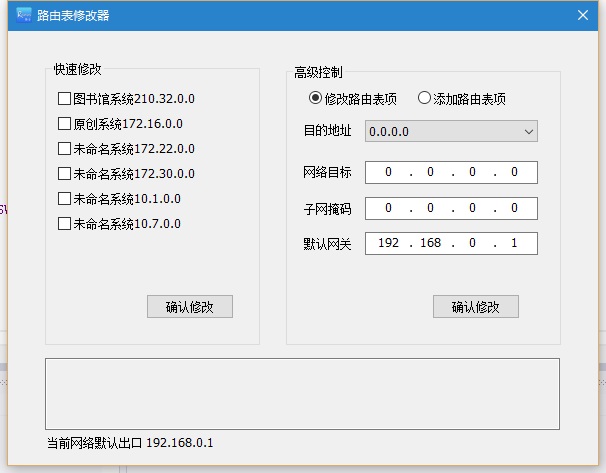Focus first octet of 网络目标 field
Viewport: 606px width, 473px height.
point(388,172)
